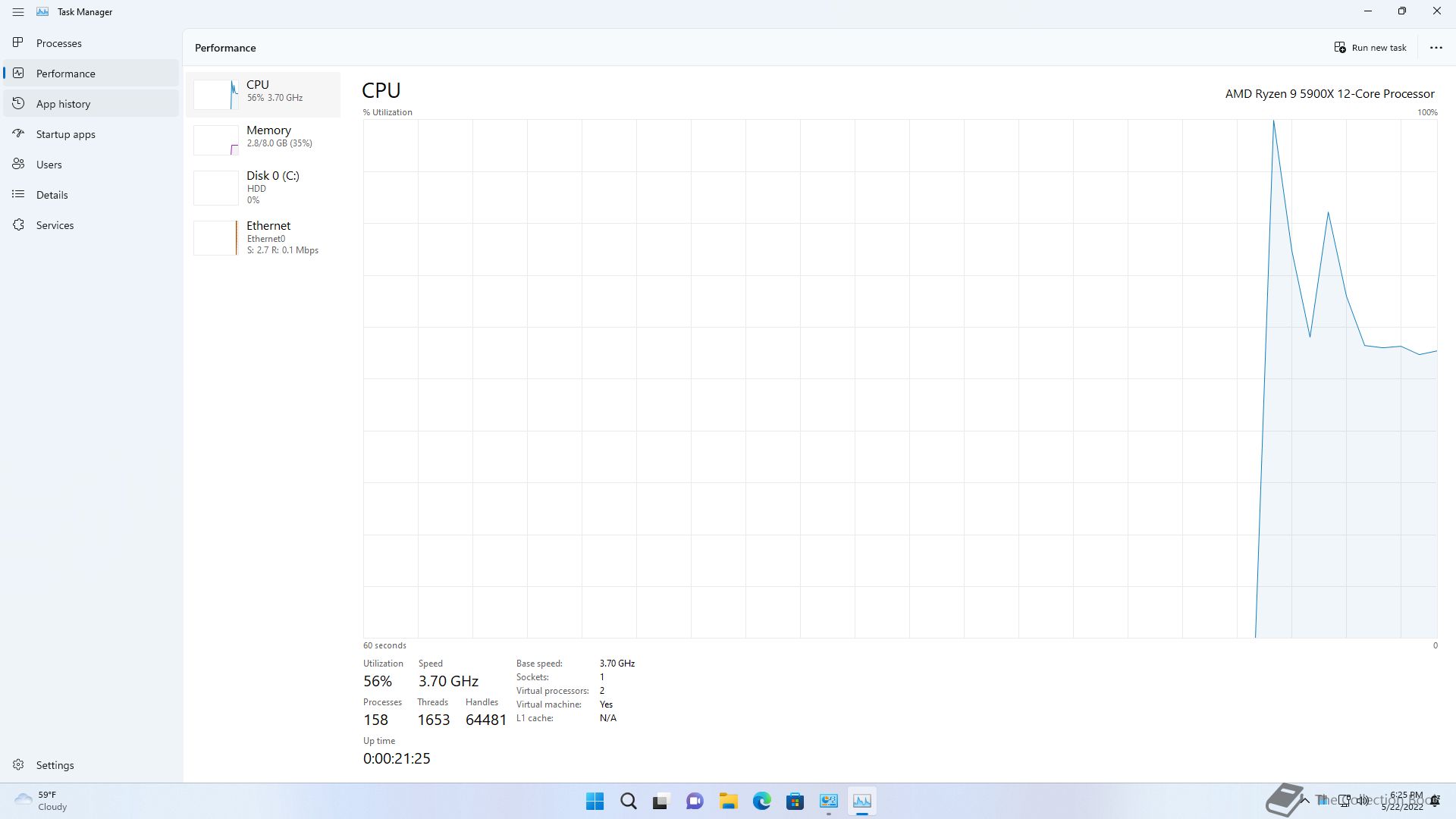Open the Chat app from taskbar
The width and height of the screenshot is (1456, 819).
point(695,801)
